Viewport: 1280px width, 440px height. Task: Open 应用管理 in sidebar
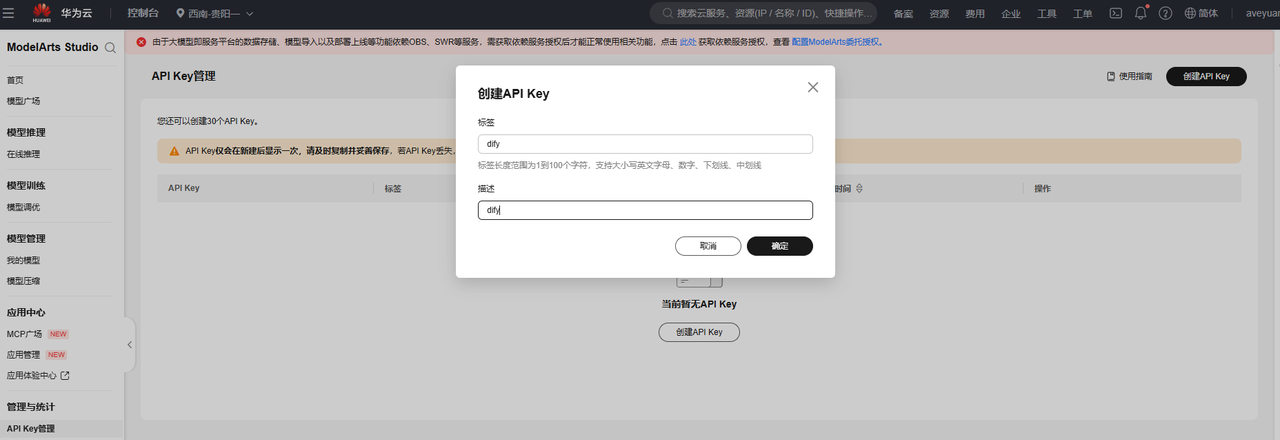point(23,355)
